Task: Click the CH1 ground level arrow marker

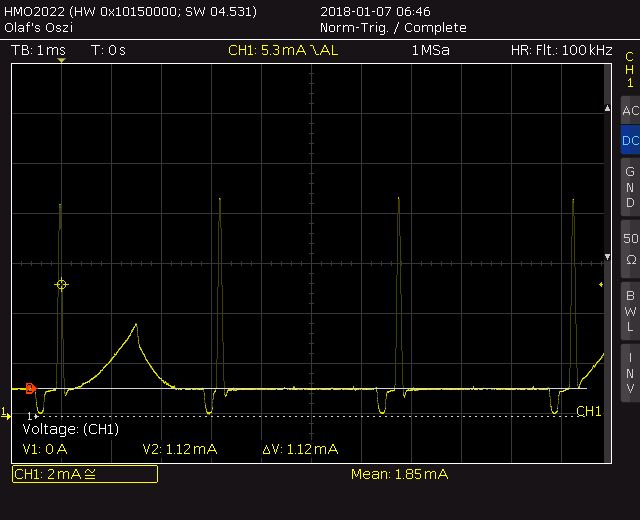Action: pyautogui.click(x=6, y=413)
